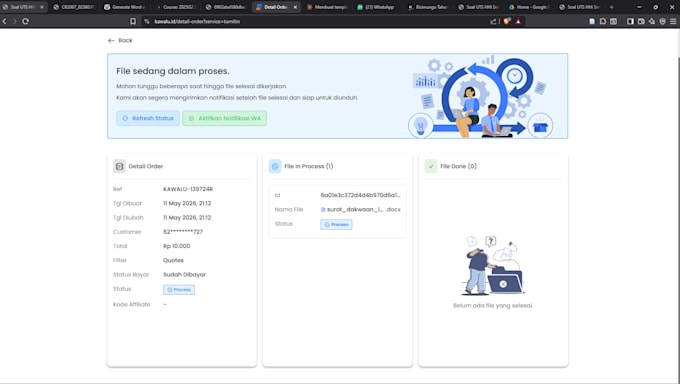Switch to the Generate Word tab
Screen dimensions: 680x384
pyautogui.click(x=125, y=7)
